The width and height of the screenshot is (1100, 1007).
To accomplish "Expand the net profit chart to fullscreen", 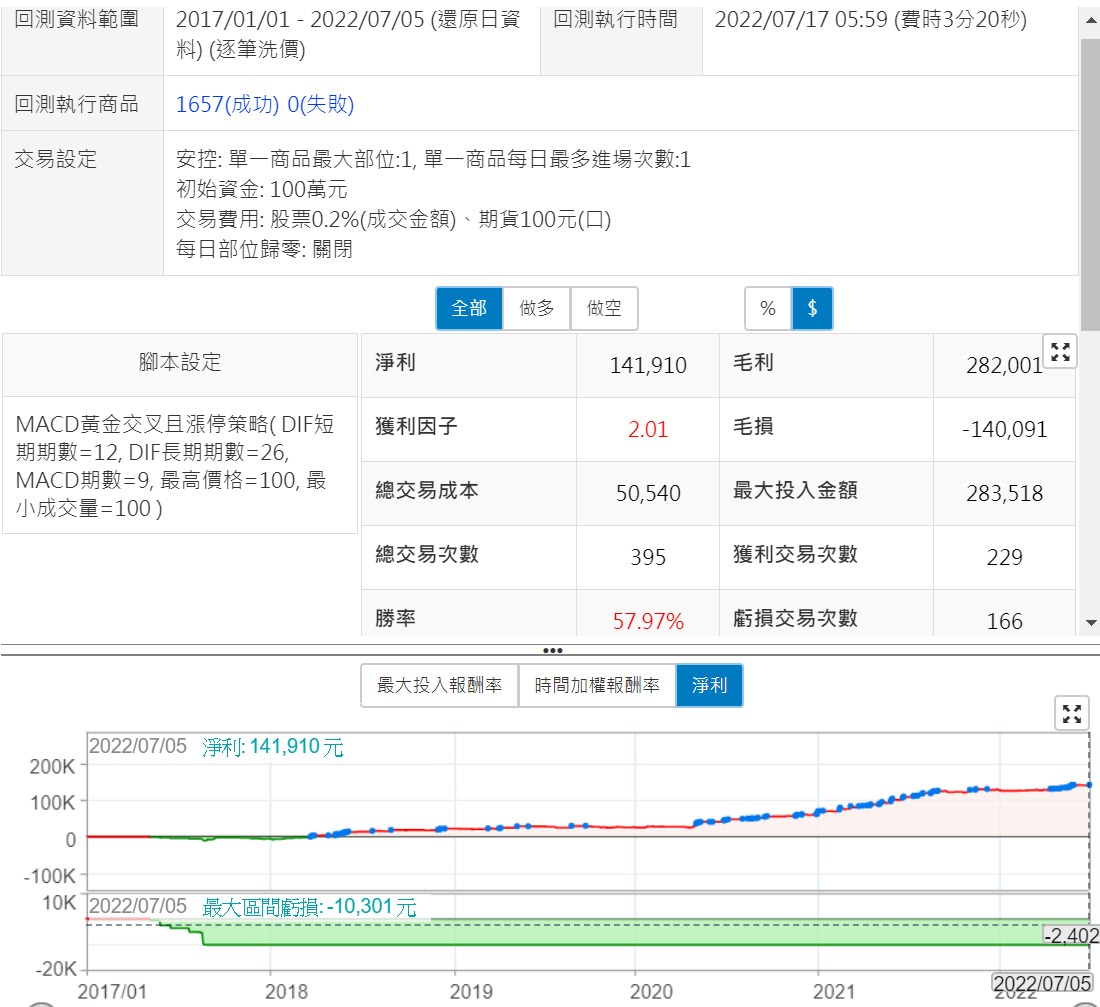I will [1072, 713].
